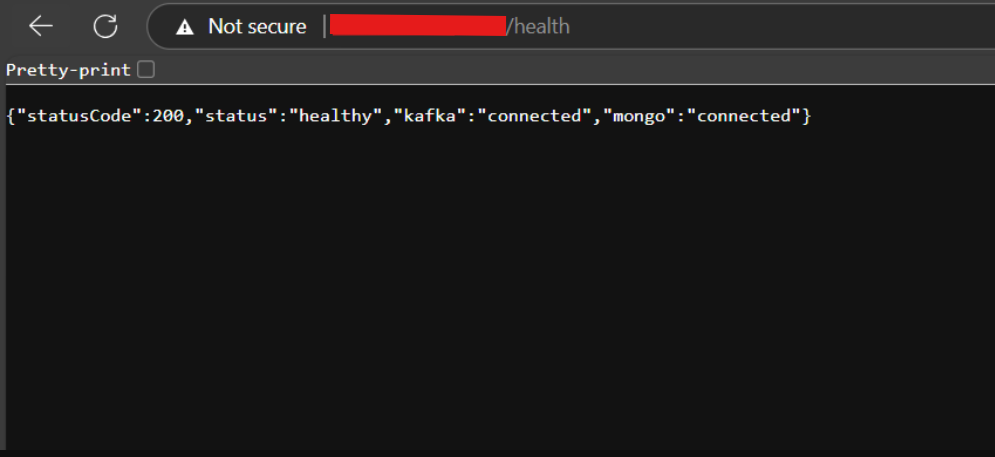This screenshot has height=457, width=995.
Task: Focus the empty address bar area after /health
Action: (x=780, y=27)
